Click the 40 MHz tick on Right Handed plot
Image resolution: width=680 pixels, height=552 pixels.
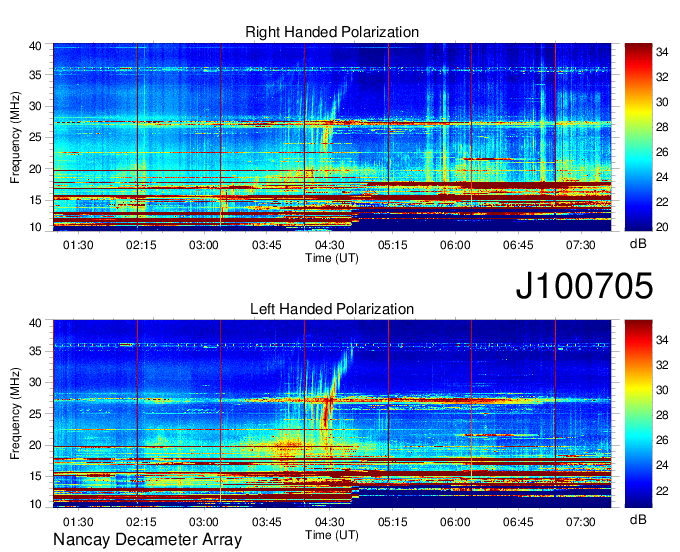tap(35, 46)
